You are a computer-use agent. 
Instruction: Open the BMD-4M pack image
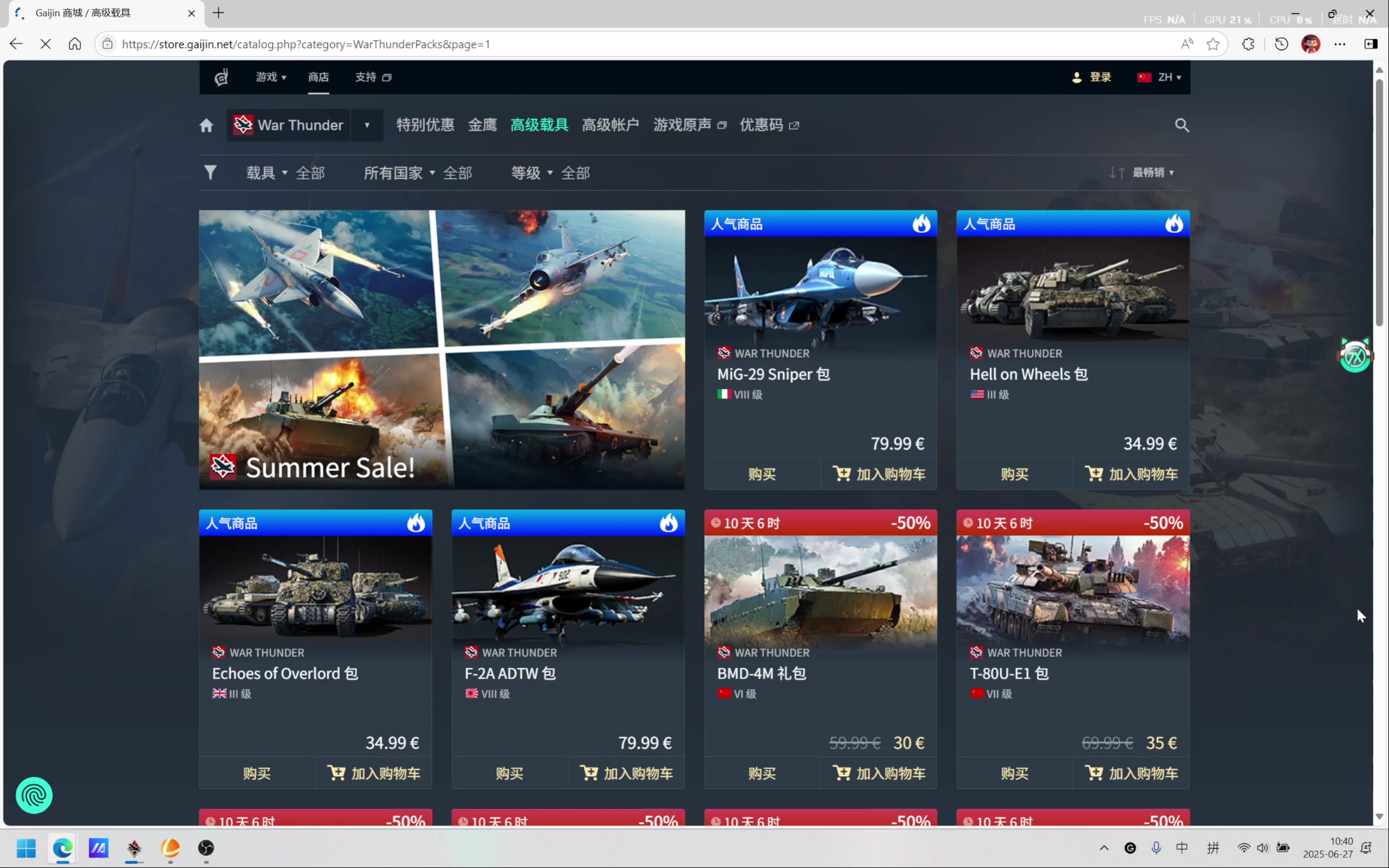click(x=820, y=590)
